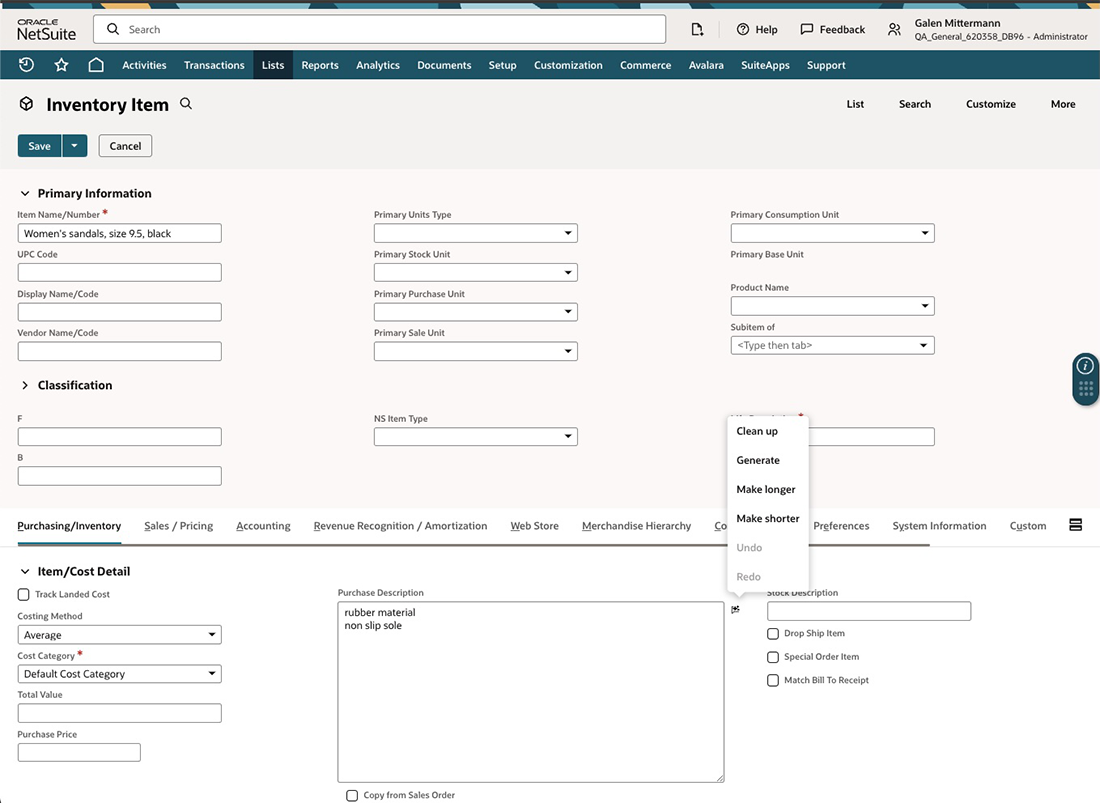Select Make shorter from the popup menu
Viewport: 1100px width, 803px height.
tap(767, 518)
